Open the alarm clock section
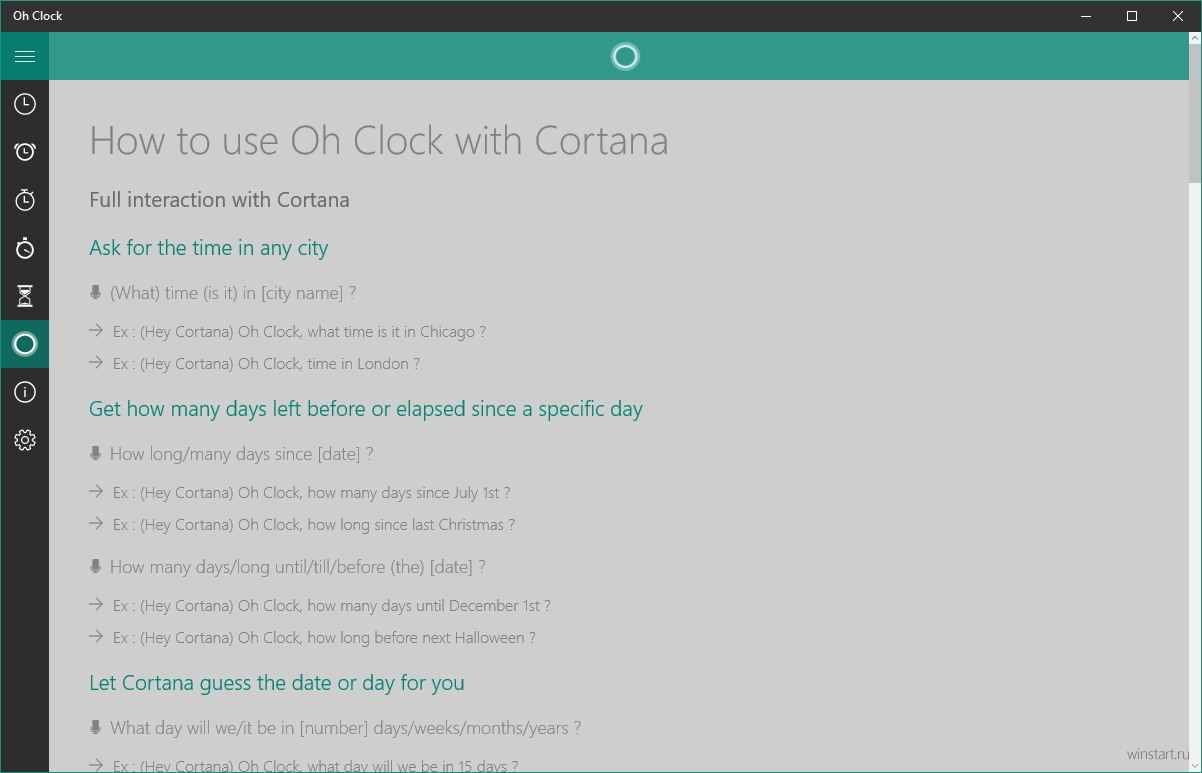This screenshot has width=1202, height=773. point(25,152)
